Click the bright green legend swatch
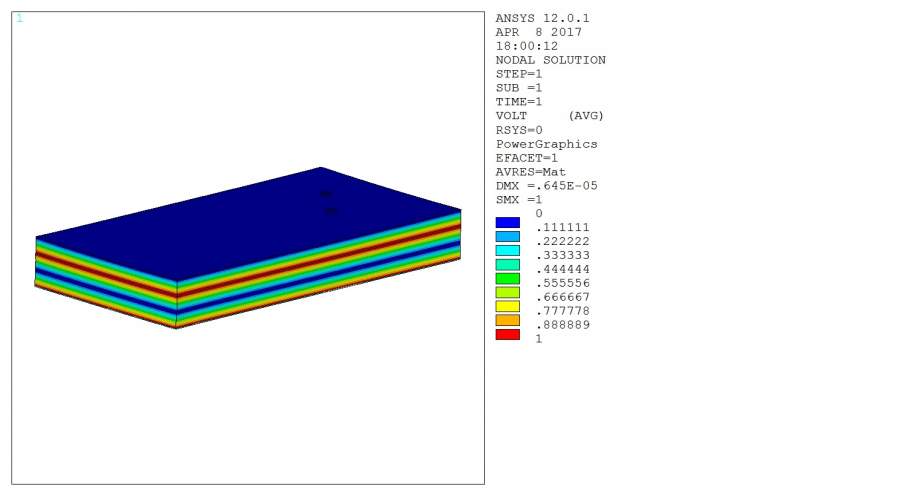Image resolution: width=900 pixels, height=496 pixels. [x=507, y=278]
